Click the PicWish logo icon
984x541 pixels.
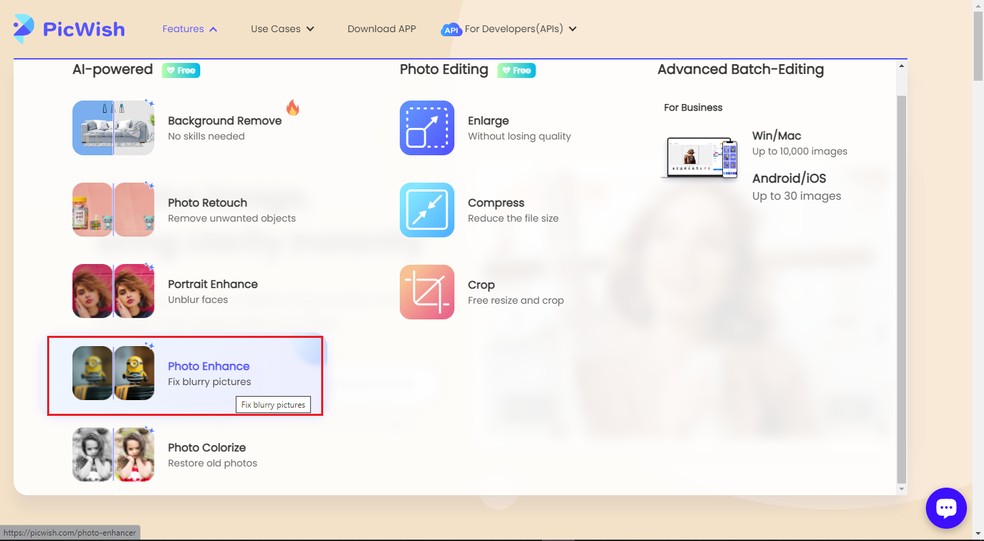coord(23,28)
